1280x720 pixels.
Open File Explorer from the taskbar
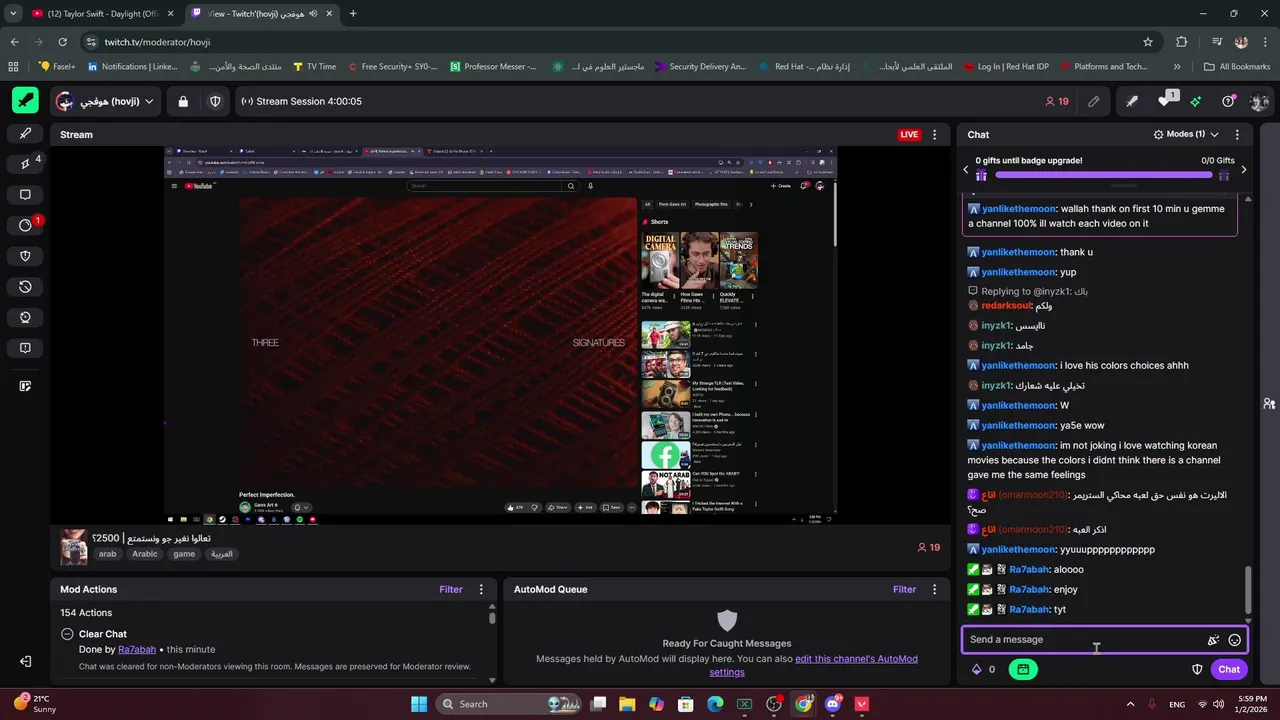(x=627, y=704)
